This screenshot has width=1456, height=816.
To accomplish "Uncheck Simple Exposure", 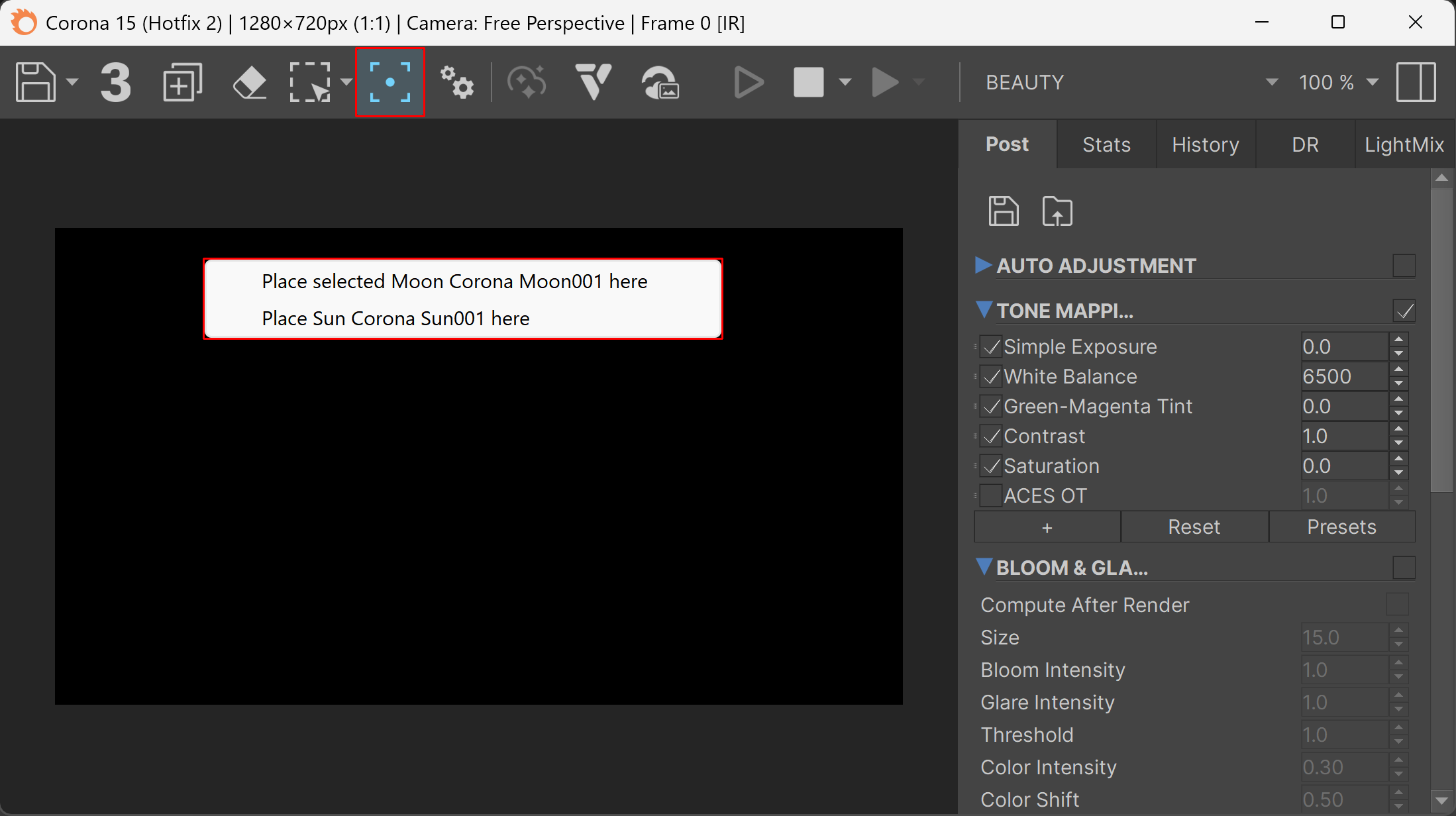I will (x=992, y=346).
